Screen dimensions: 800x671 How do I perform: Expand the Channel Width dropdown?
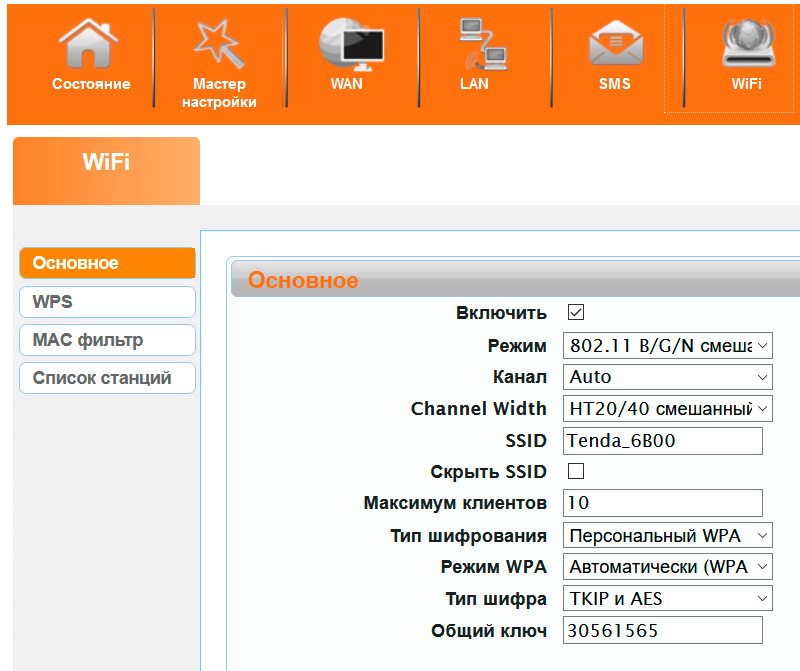[667, 409]
